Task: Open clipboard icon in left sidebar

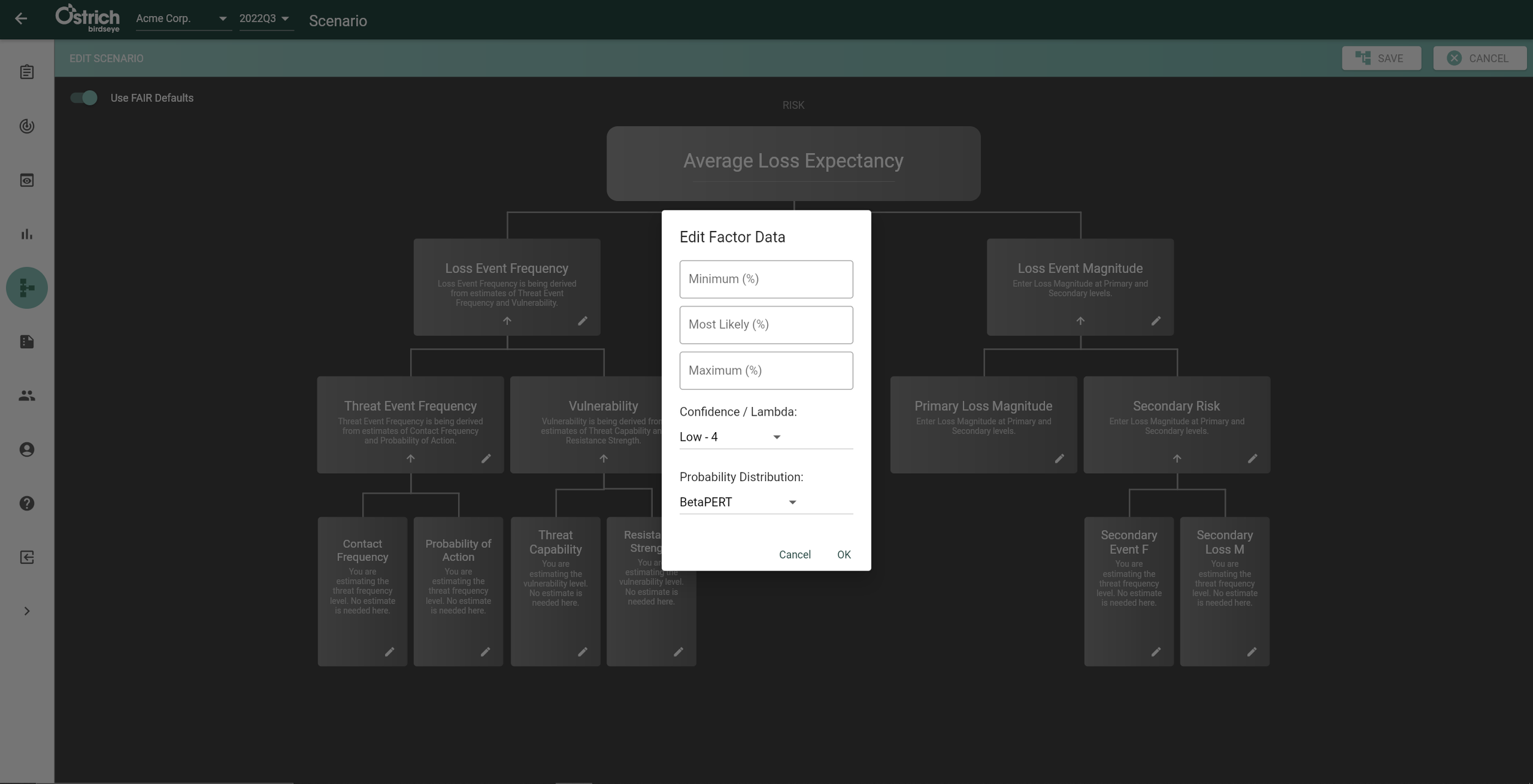Action: click(x=27, y=72)
